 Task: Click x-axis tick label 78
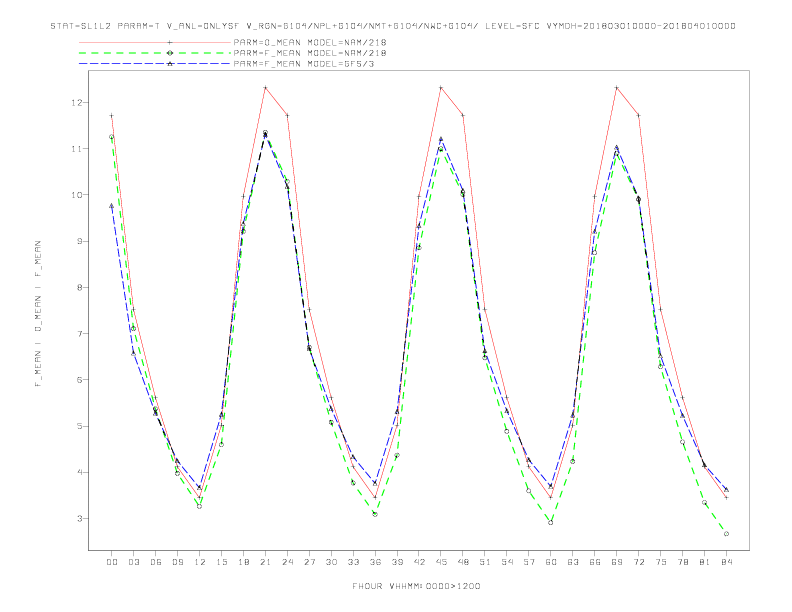(x=683, y=562)
